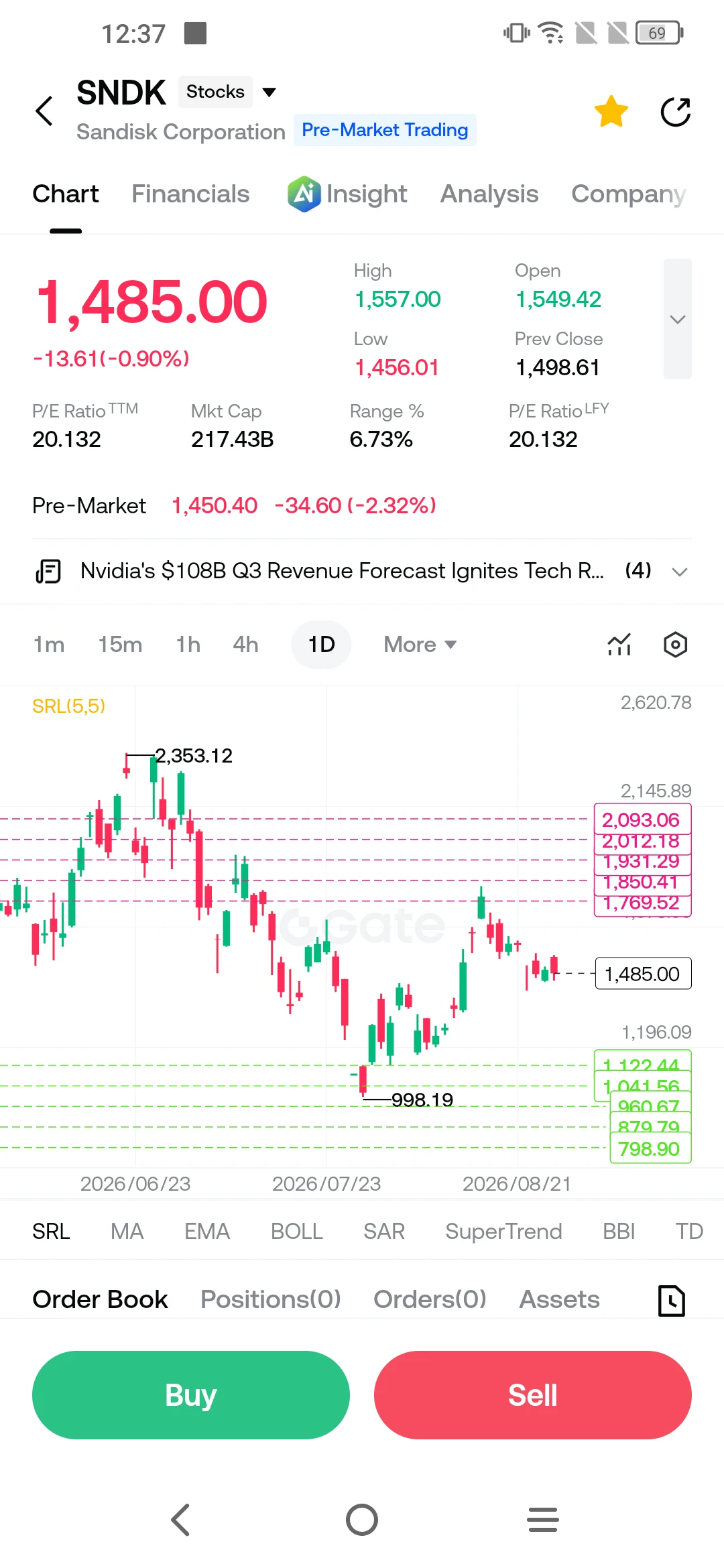The width and height of the screenshot is (724, 1568).
Task: Open the Positions(0) tab
Action: click(x=271, y=1300)
